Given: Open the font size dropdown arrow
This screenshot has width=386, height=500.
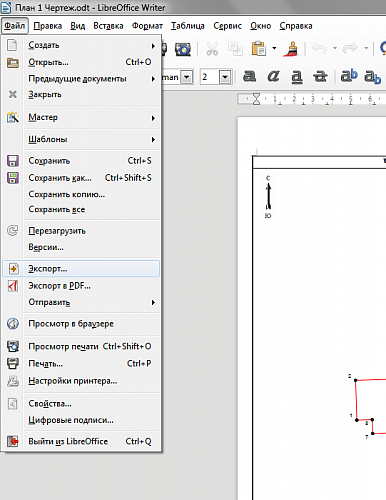Looking at the screenshot, I should (225, 77).
